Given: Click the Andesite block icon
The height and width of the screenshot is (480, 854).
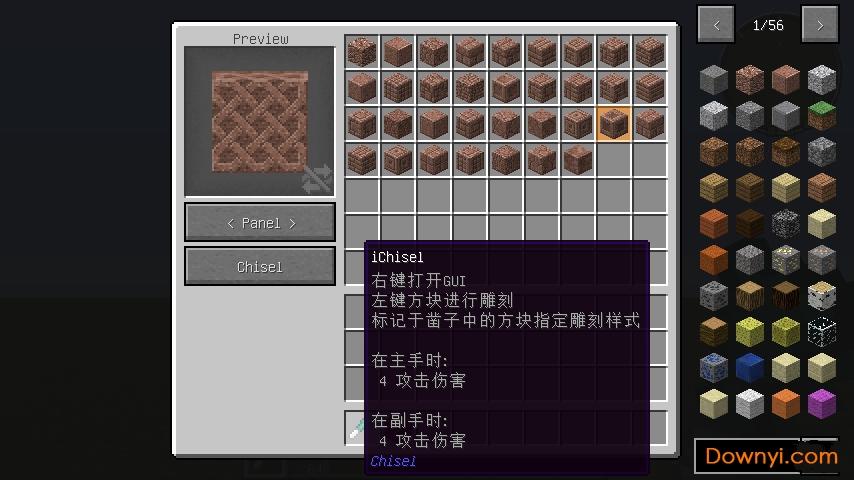Looking at the screenshot, I should (x=749, y=116).
